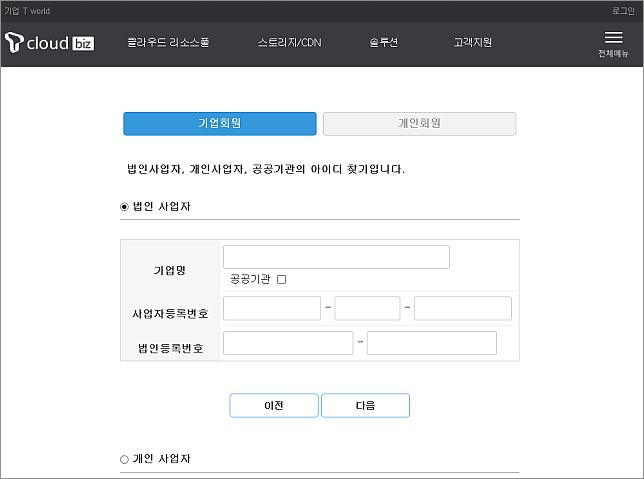The width and height of the screenshot is (644, 479).
Task: Click the 다음 button
Action: pyautogui.click(x=366, y=405)
